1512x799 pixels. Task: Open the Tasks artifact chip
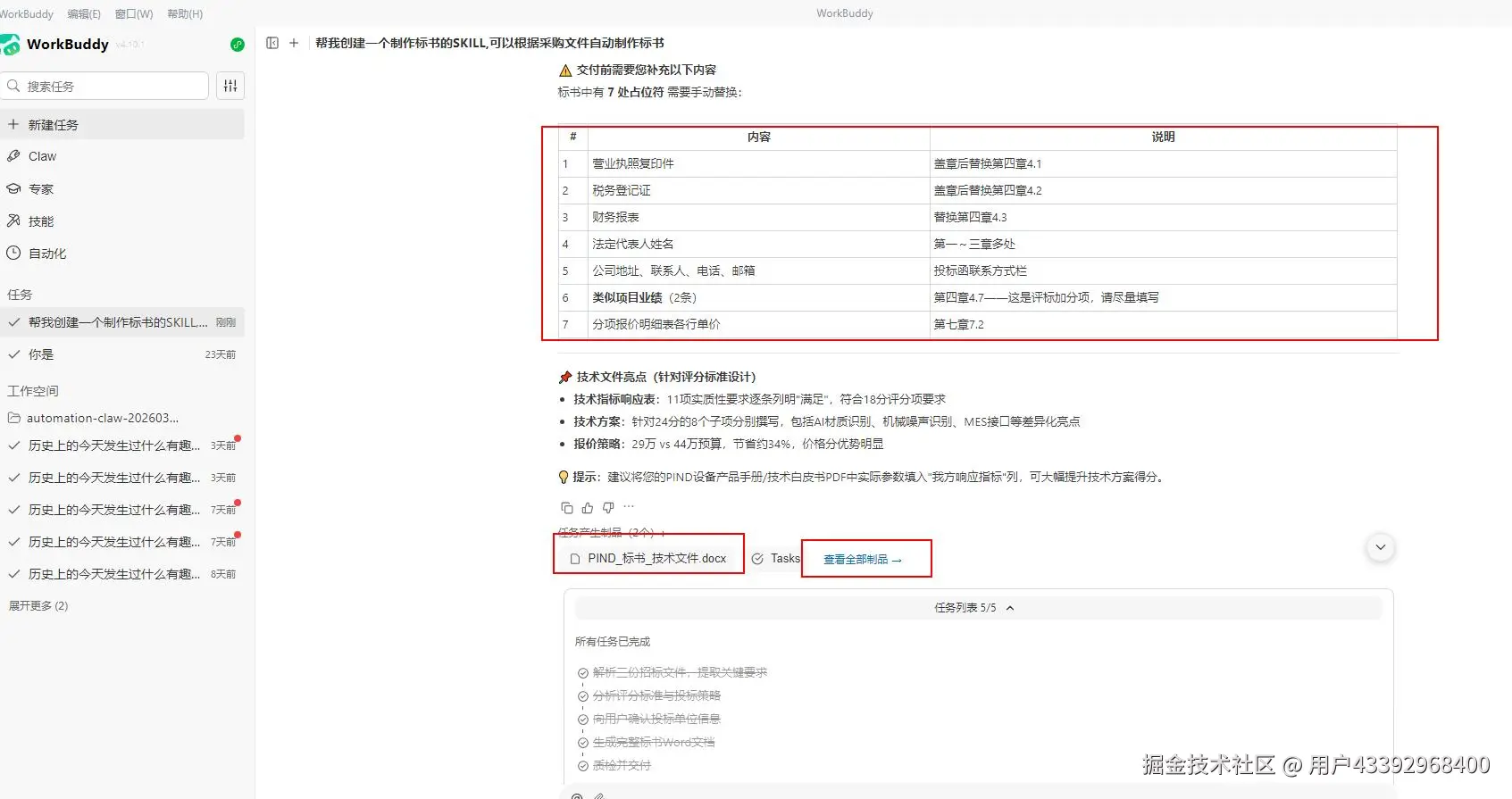[x=776, y=559]
